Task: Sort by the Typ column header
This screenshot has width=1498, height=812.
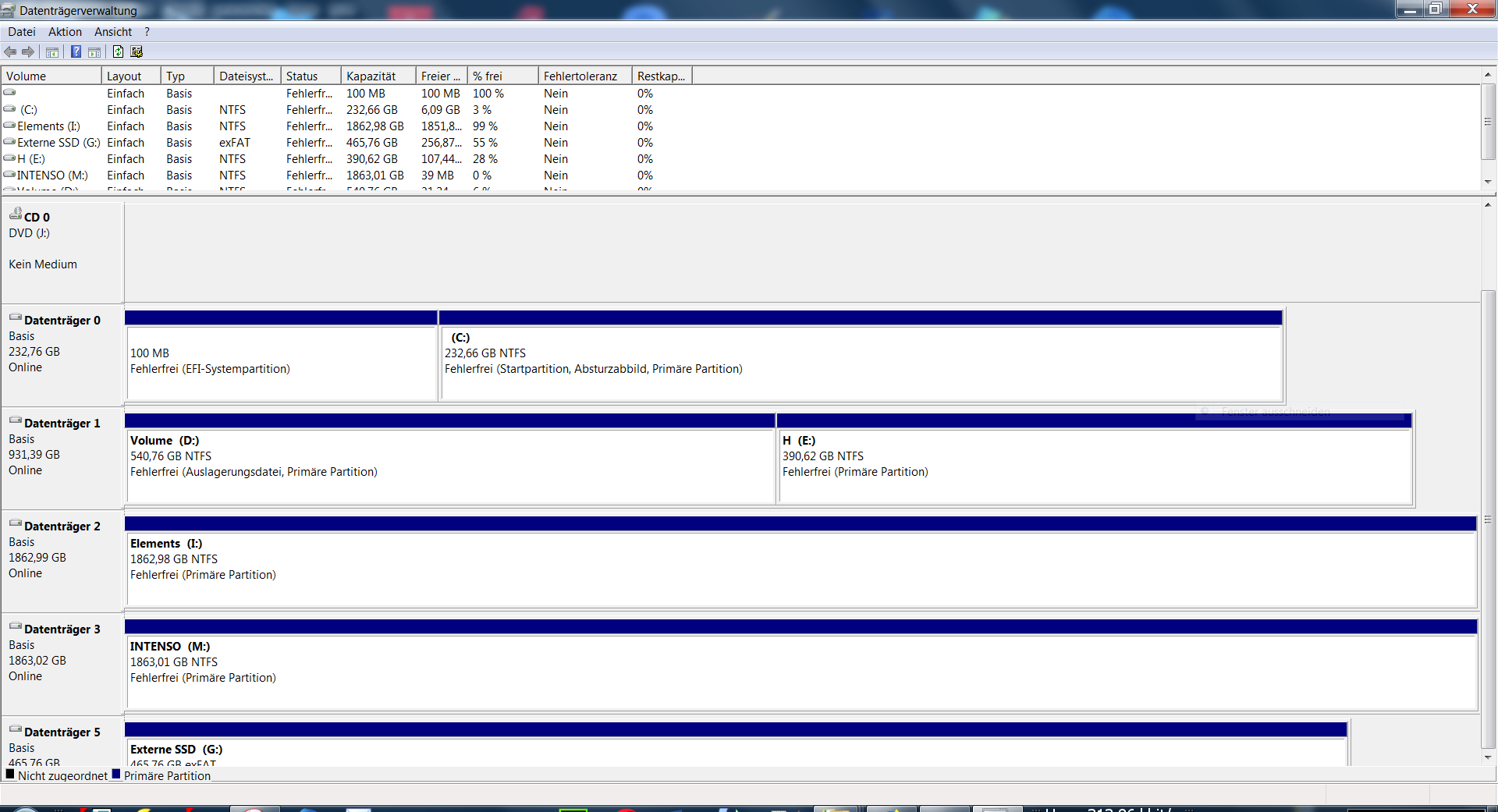Action: (187, 76)
